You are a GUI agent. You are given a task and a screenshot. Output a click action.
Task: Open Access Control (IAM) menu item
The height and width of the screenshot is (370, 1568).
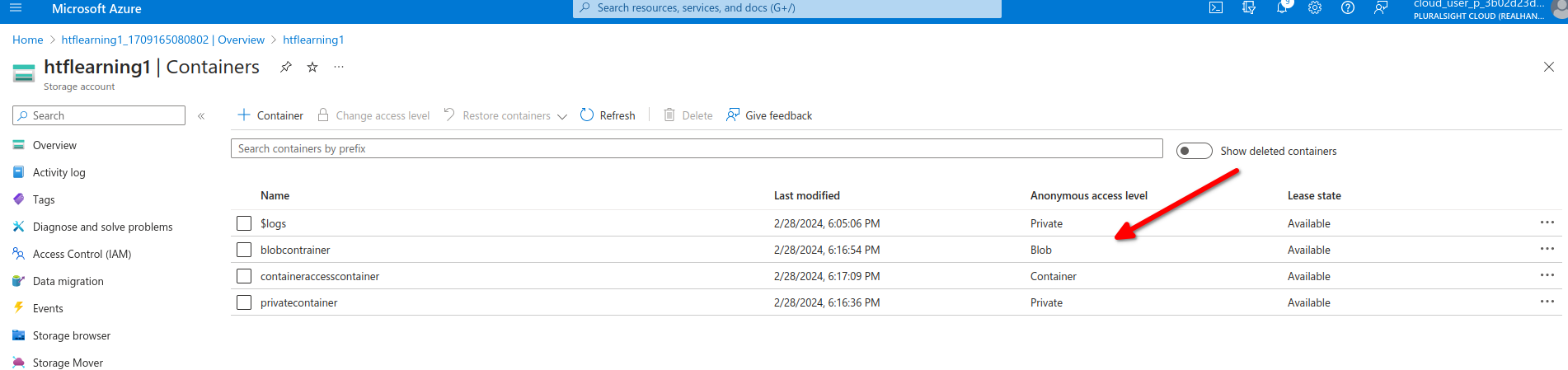[x=82, y=254]
